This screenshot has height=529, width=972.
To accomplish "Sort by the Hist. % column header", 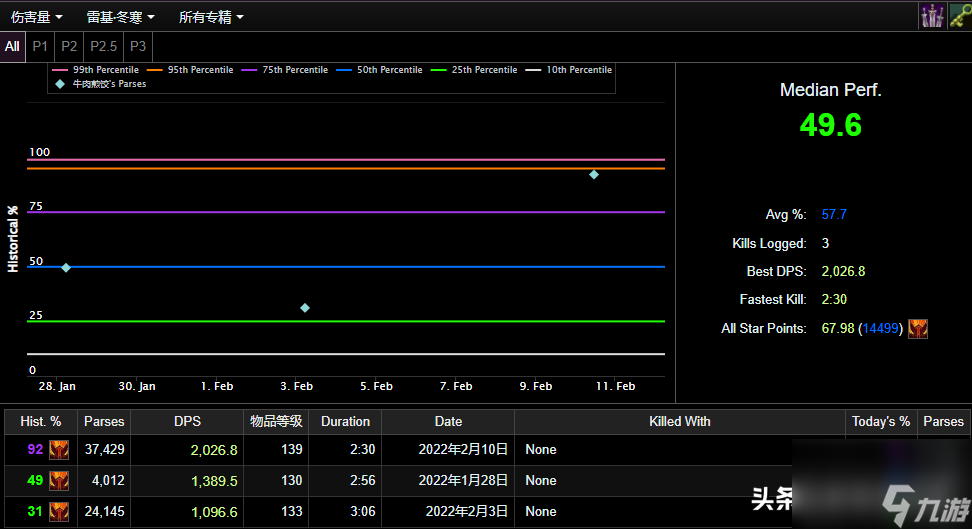I will pyautogui.click(x=41, y=422).
